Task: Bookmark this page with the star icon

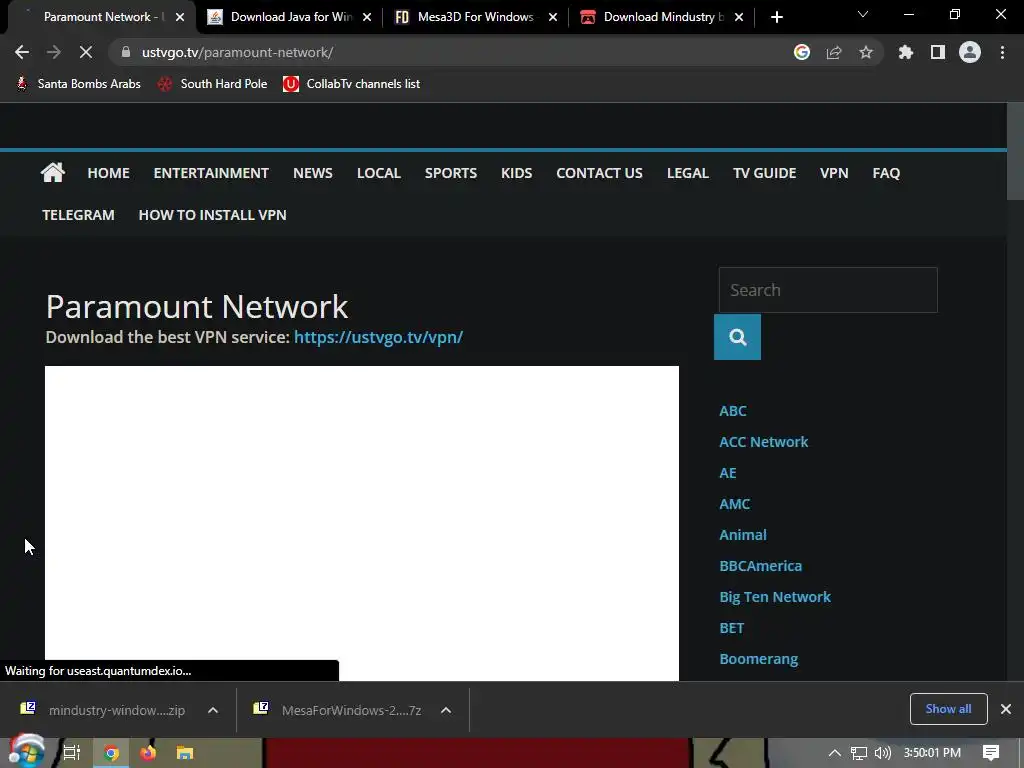Action: click(866, 52)
